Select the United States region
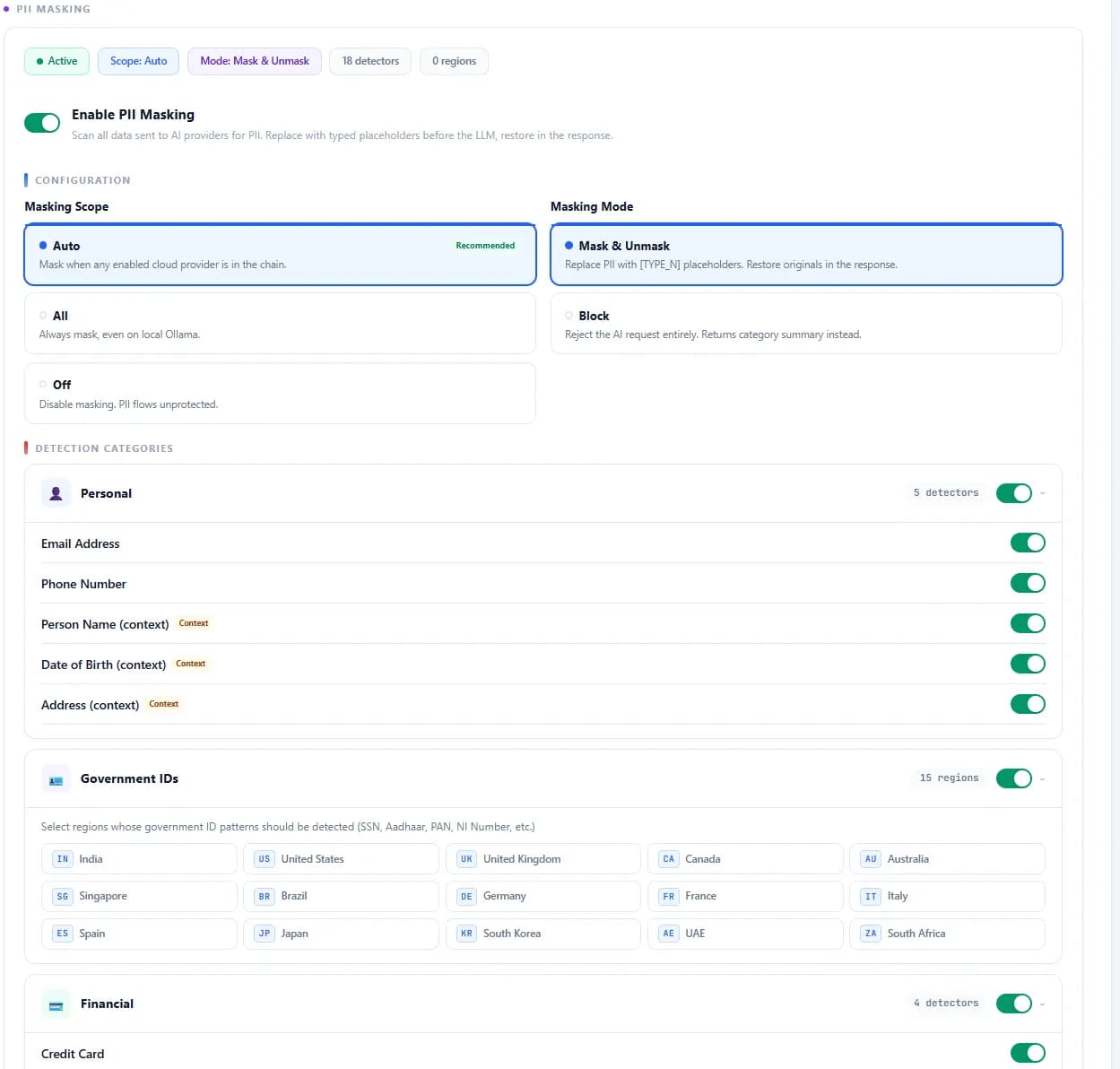 pos(341,859)
